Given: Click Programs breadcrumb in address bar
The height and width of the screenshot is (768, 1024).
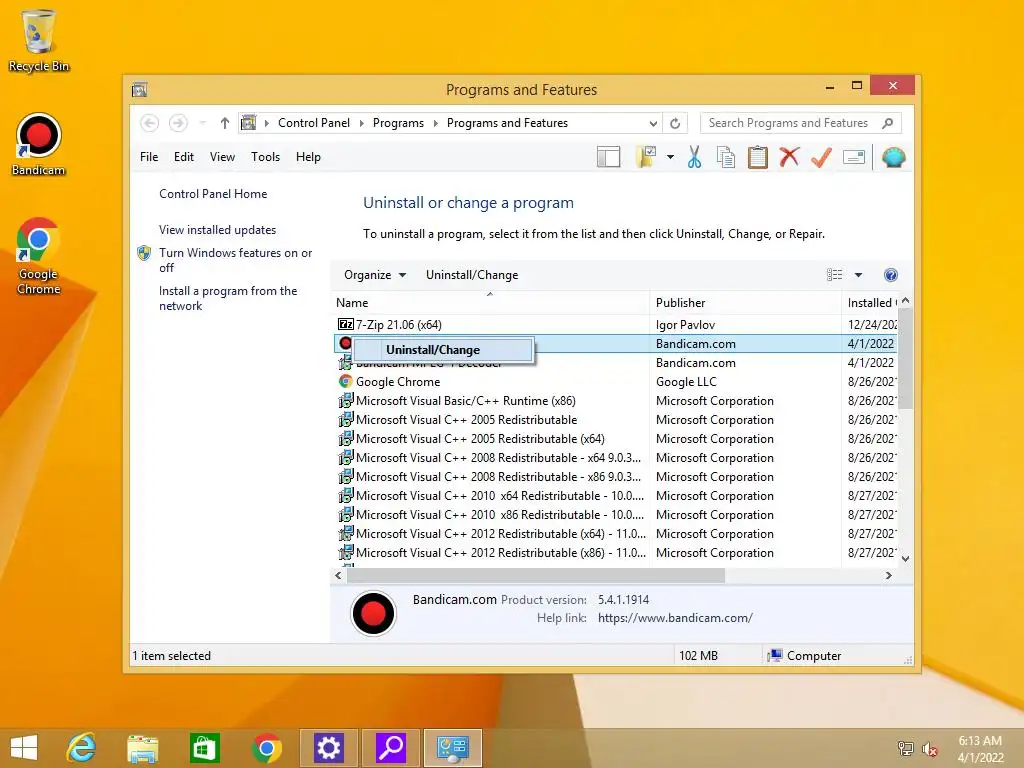Looking at the screenshot, I should point(398,123).
